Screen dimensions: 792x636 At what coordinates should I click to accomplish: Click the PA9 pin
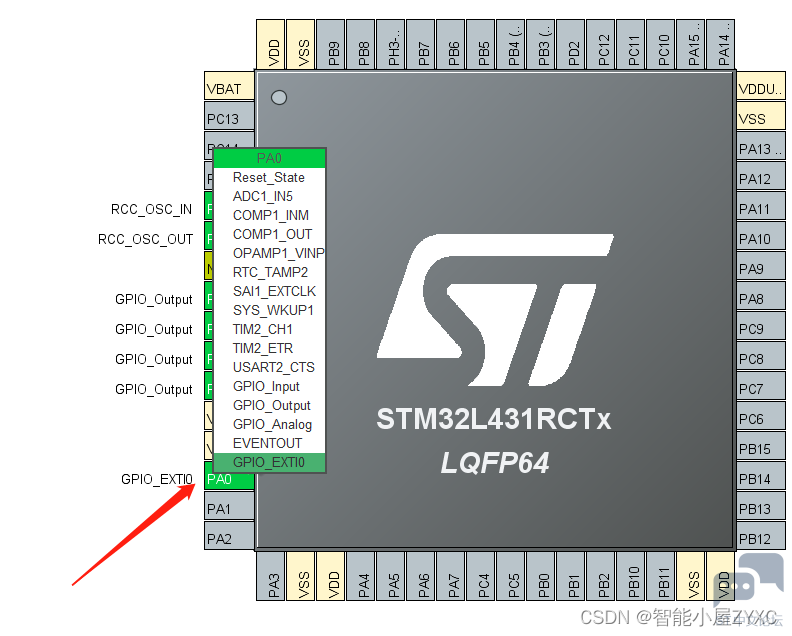pyautogui.click(x=761, y=265)
